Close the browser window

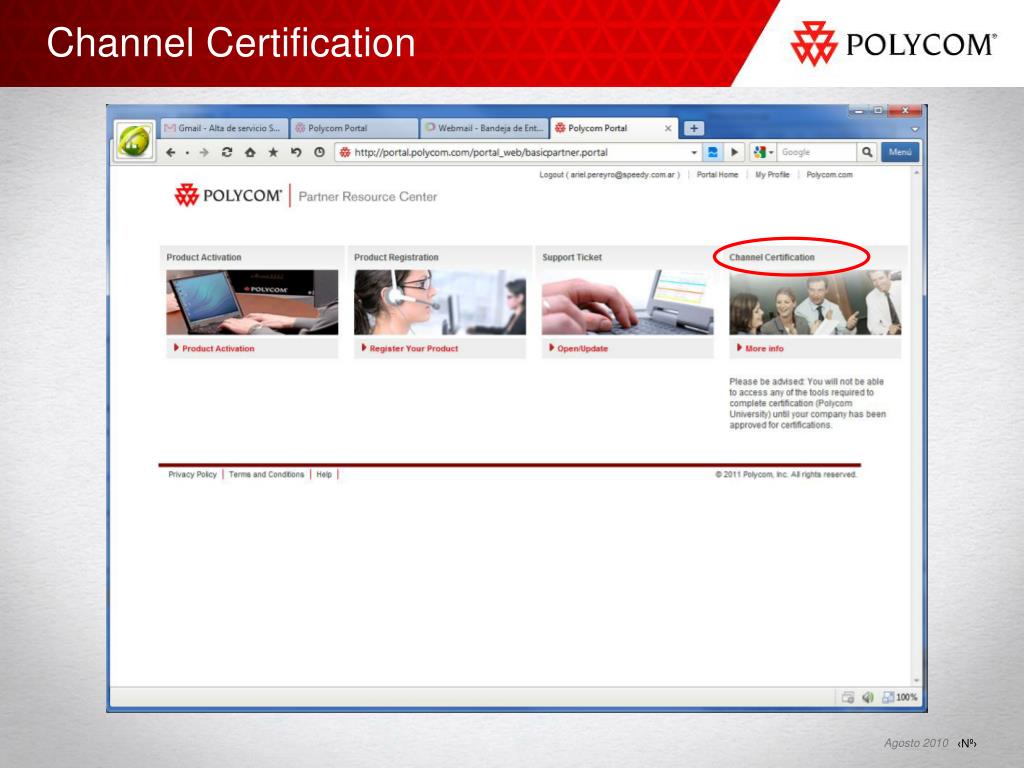coord(904,111)
